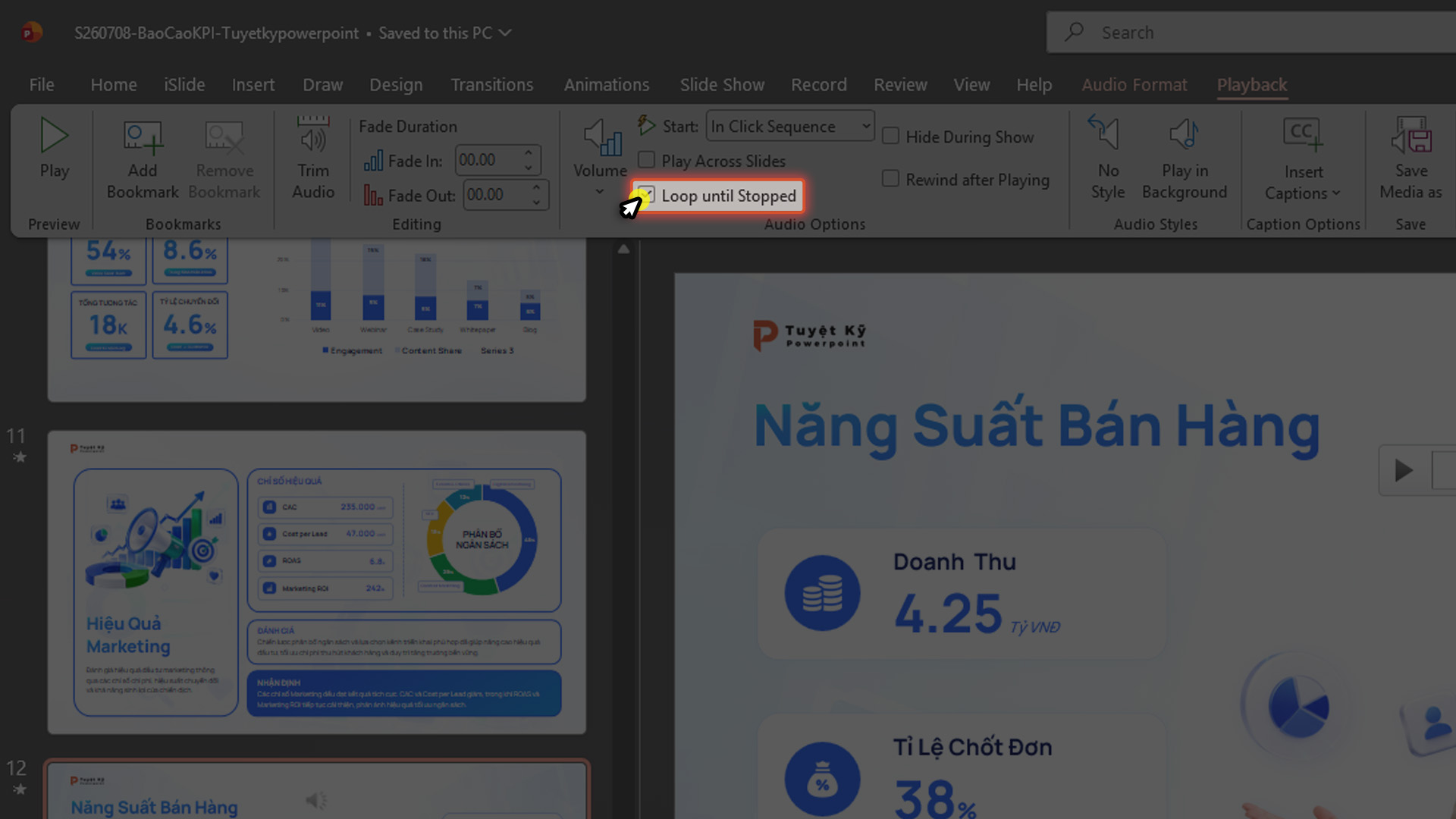The image size is (1456, 819).
Task: Decrease Fade In duration stepper down
Action: click(529, 168)
